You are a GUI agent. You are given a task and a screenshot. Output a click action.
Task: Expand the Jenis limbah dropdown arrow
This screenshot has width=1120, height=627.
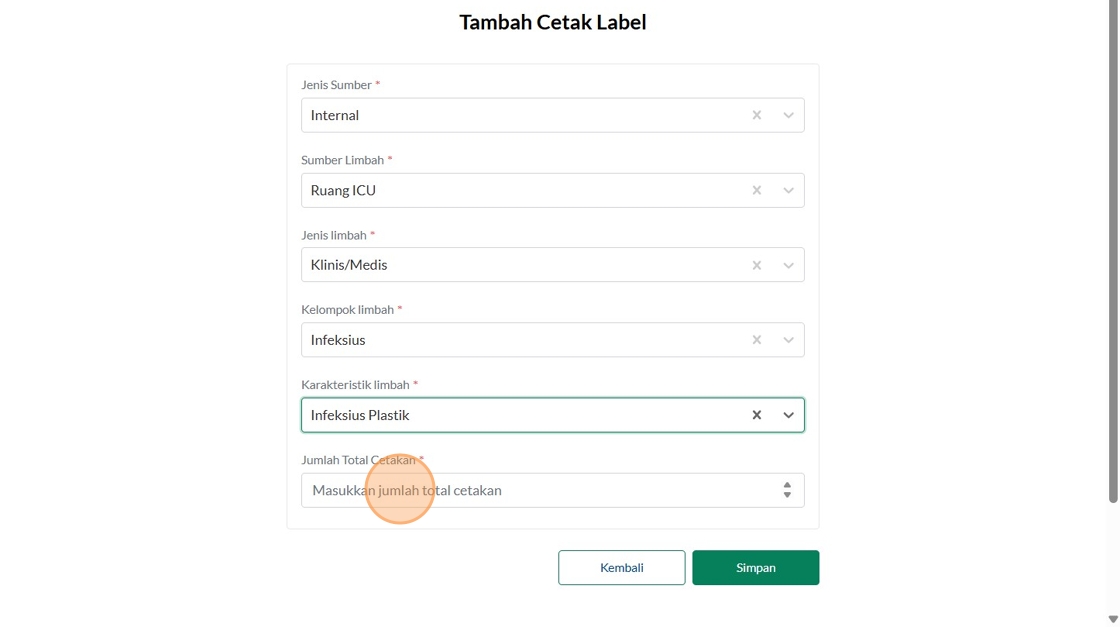[788, 265]
